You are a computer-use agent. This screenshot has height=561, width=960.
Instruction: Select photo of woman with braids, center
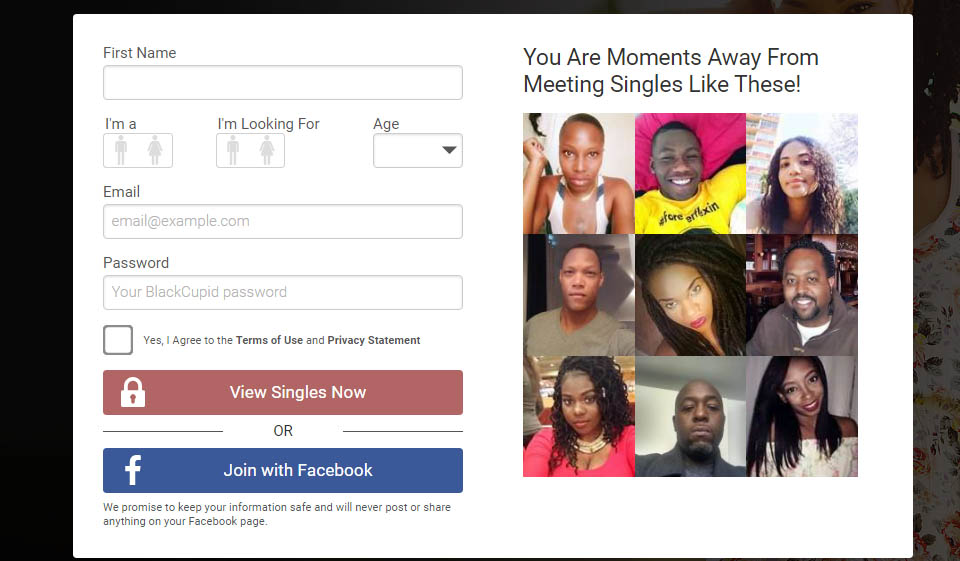tap(691, 295)
